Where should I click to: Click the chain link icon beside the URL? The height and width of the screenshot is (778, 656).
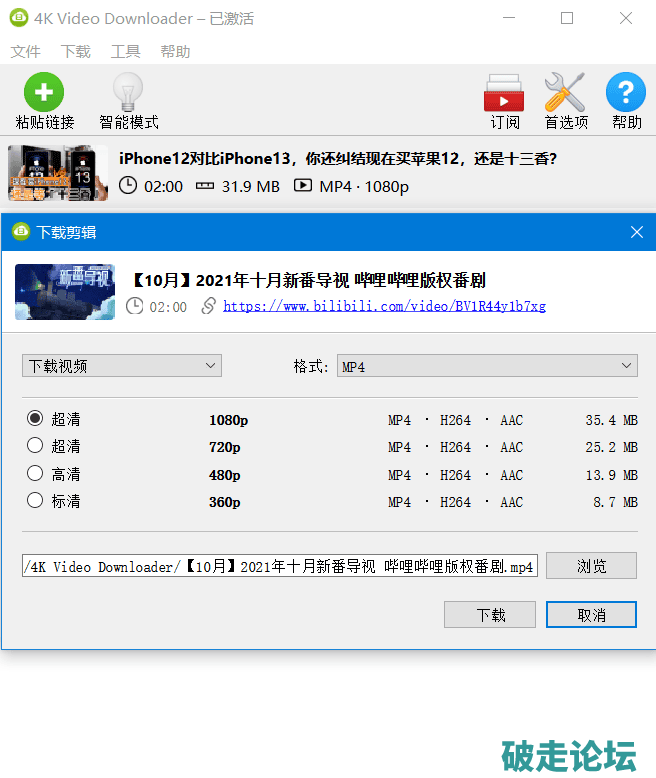pyautogui.click(x=208, y=307)
